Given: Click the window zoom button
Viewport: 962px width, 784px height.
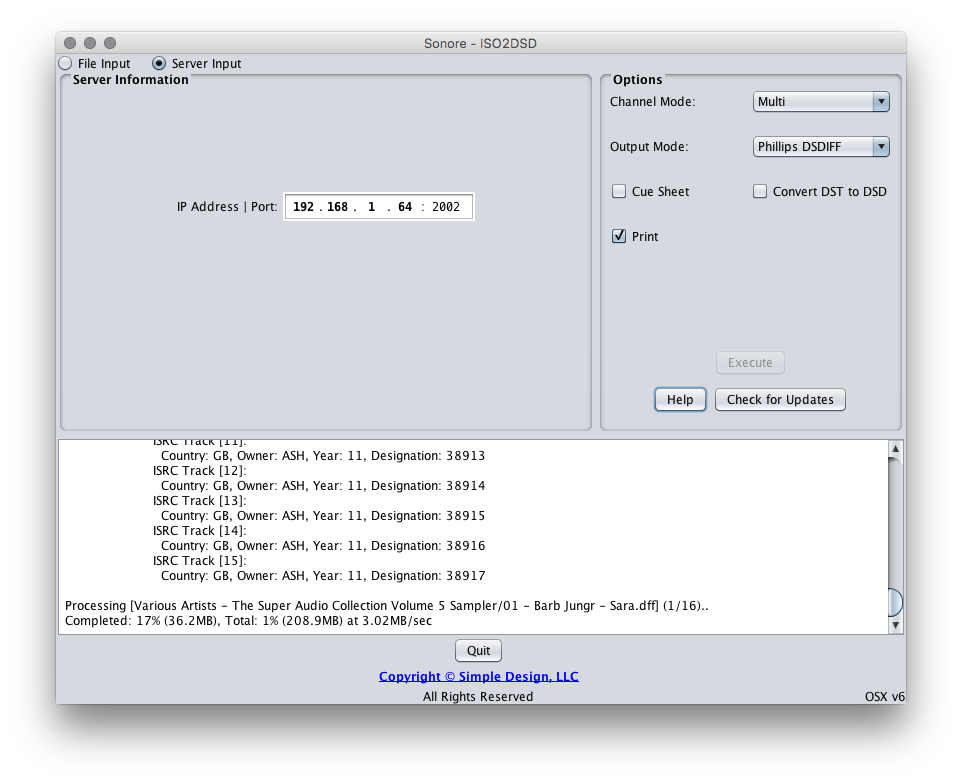Looking at the screenshot, I should coord(110,43).
